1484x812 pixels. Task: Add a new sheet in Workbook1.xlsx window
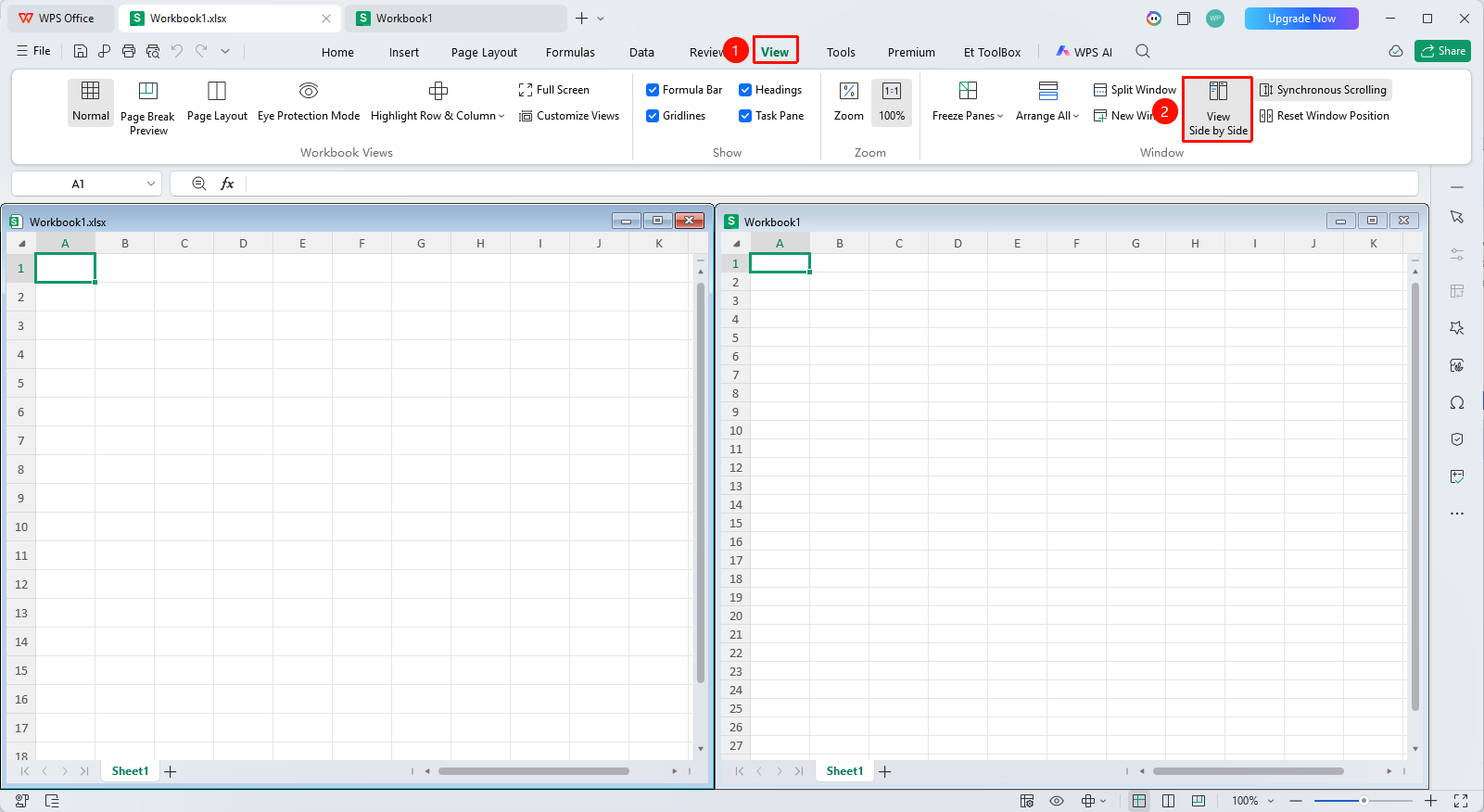171,771
